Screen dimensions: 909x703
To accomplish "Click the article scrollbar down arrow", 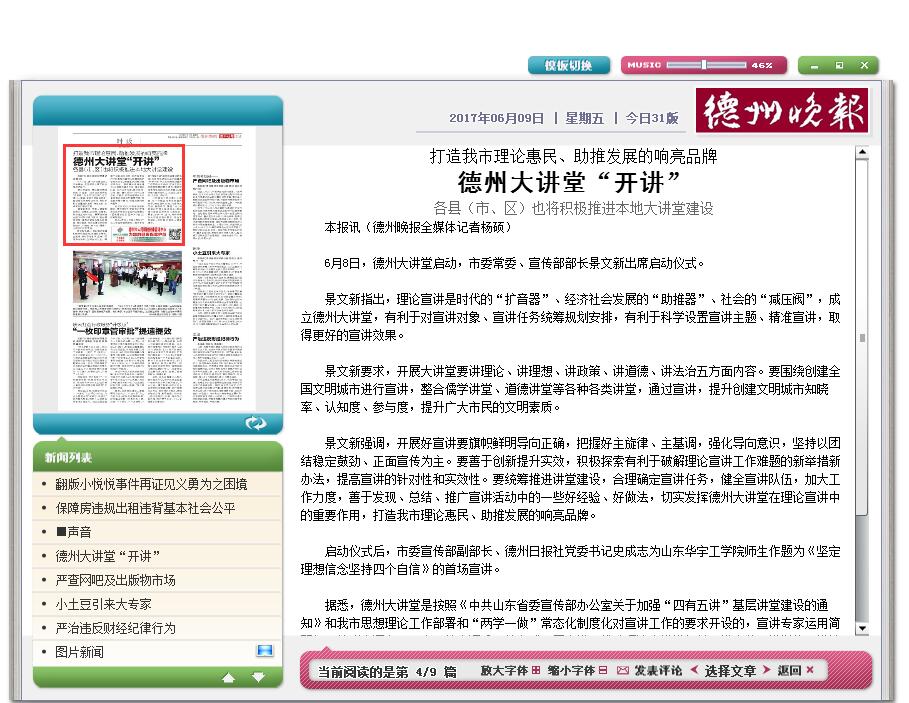I will pos(862,630).
